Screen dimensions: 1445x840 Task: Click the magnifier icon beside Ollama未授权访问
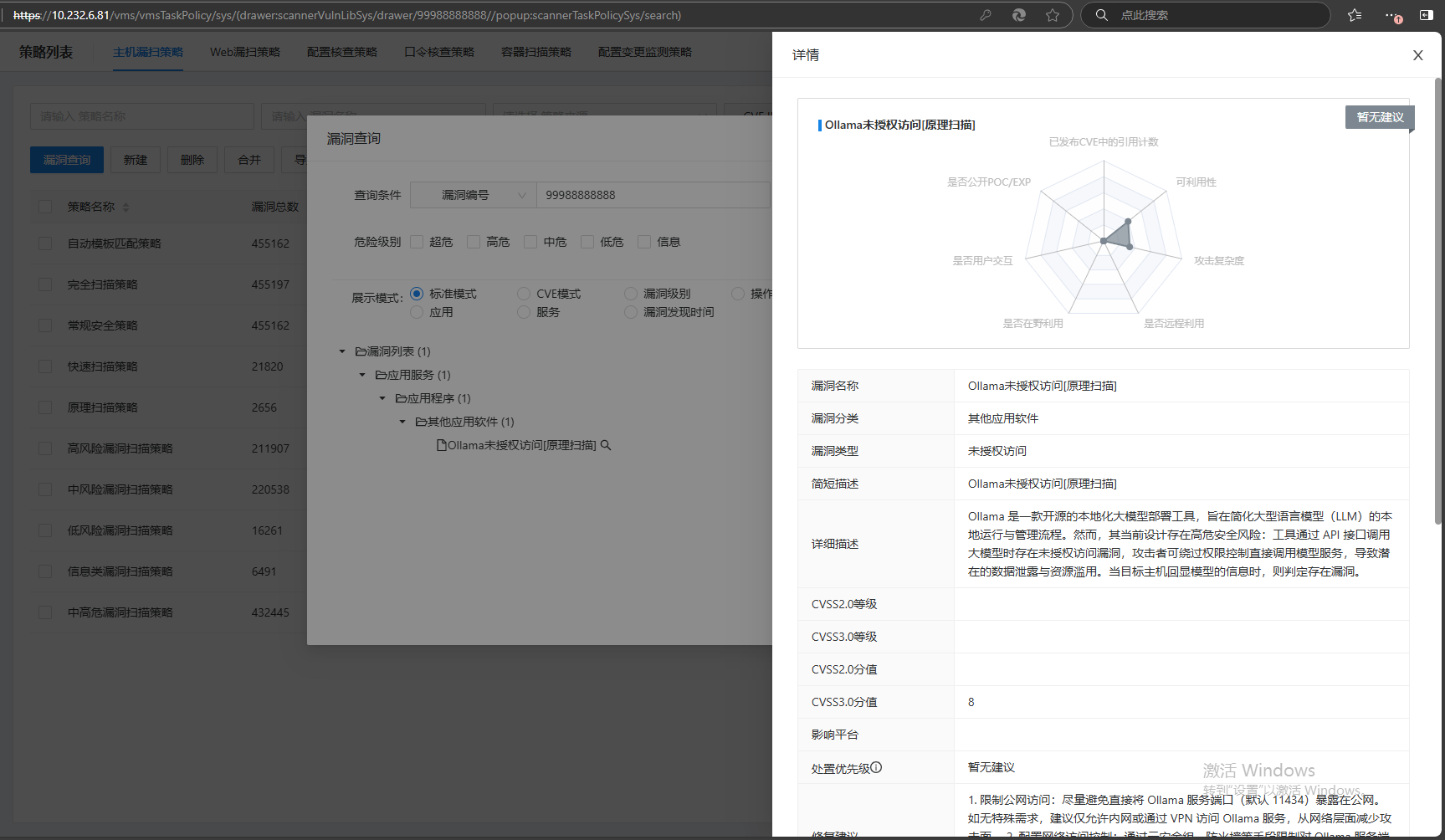tap(606, 445)
